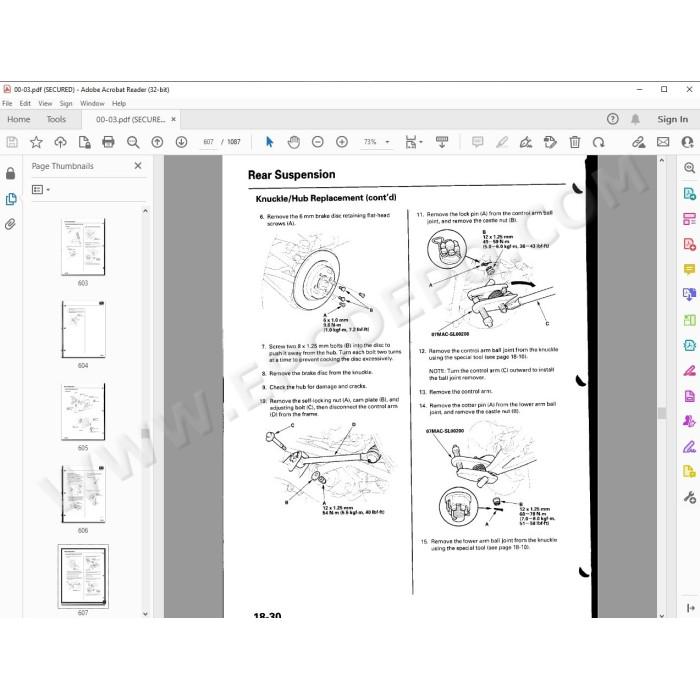Click the Delete page trash icon
This screenshot has width=700, height=700.
pos(575,142)
